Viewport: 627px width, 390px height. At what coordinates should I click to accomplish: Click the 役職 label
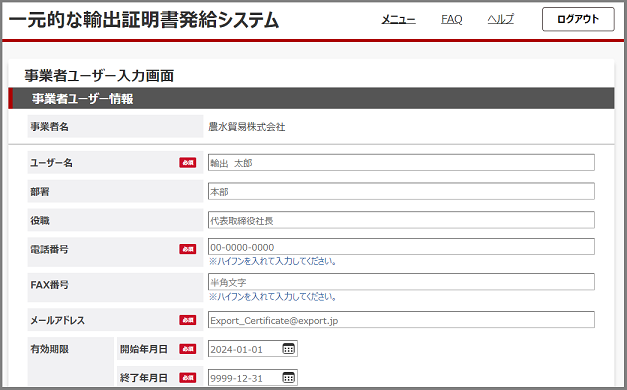tap(40, 220)
